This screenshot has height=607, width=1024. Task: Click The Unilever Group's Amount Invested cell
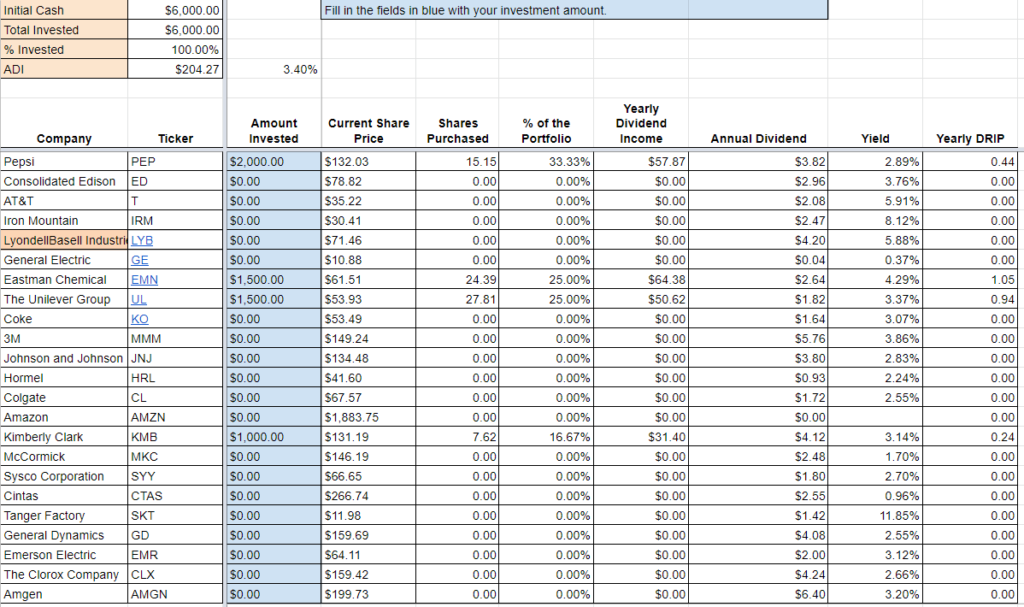tap(274, 299)
